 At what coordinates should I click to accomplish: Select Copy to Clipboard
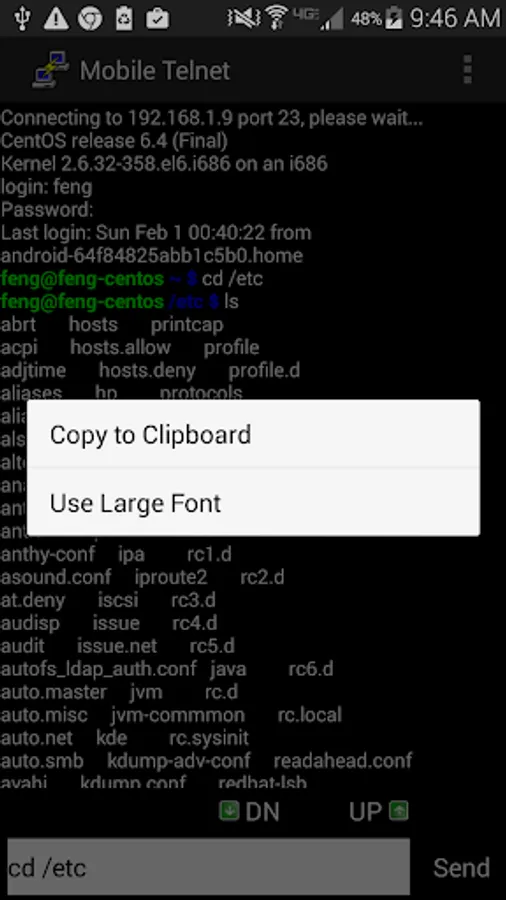point(254,435)
